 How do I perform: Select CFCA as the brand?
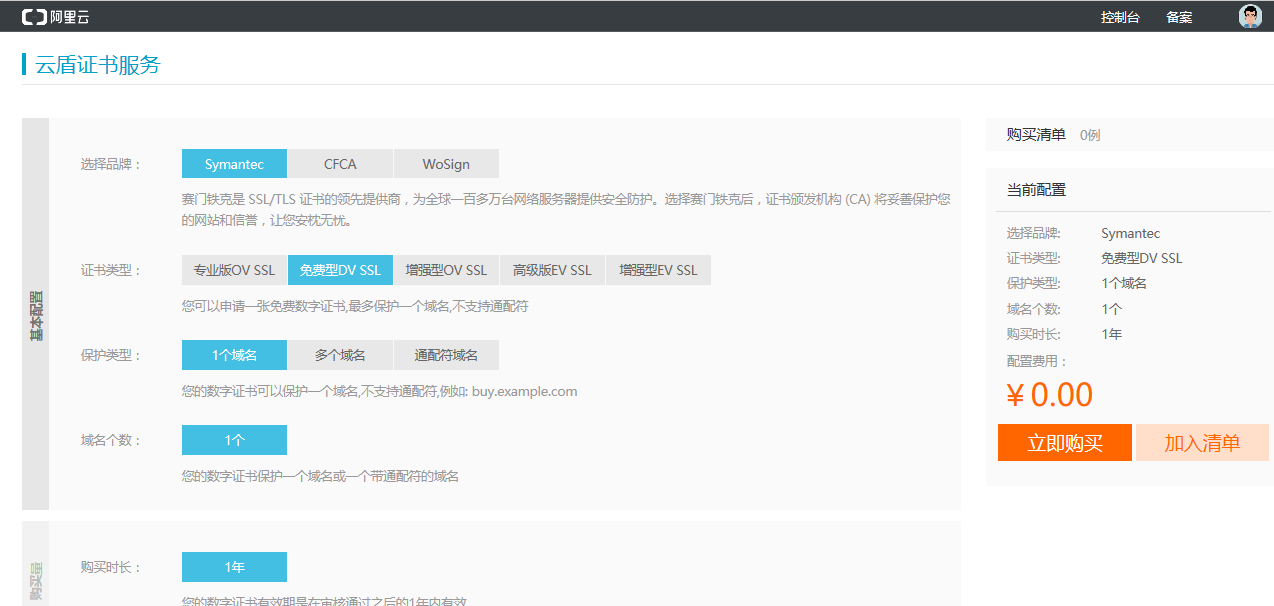[x=340, y=164]
